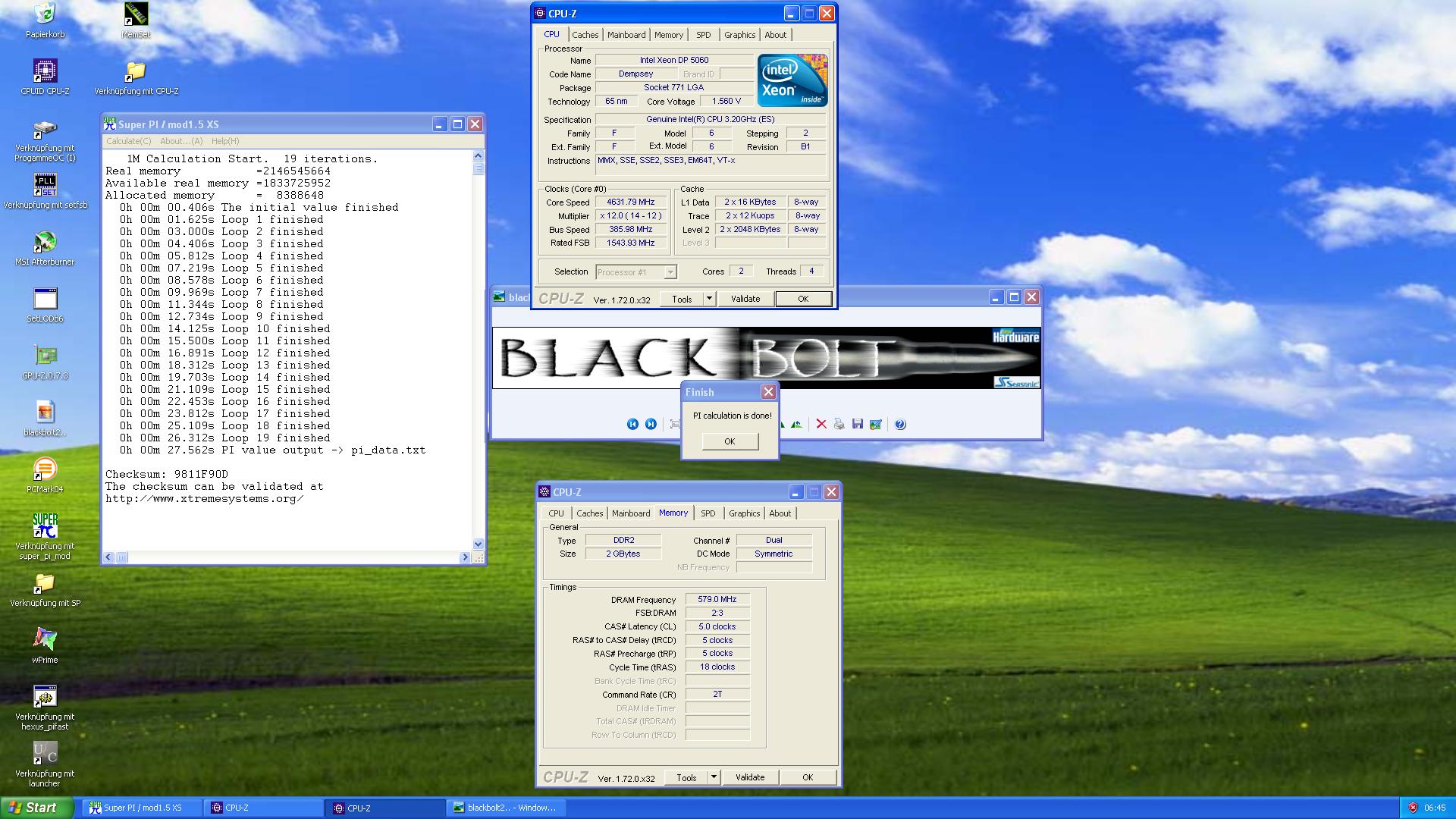
Task: Confirm the PI calculation Finish dialog
Action: point(730,441)
